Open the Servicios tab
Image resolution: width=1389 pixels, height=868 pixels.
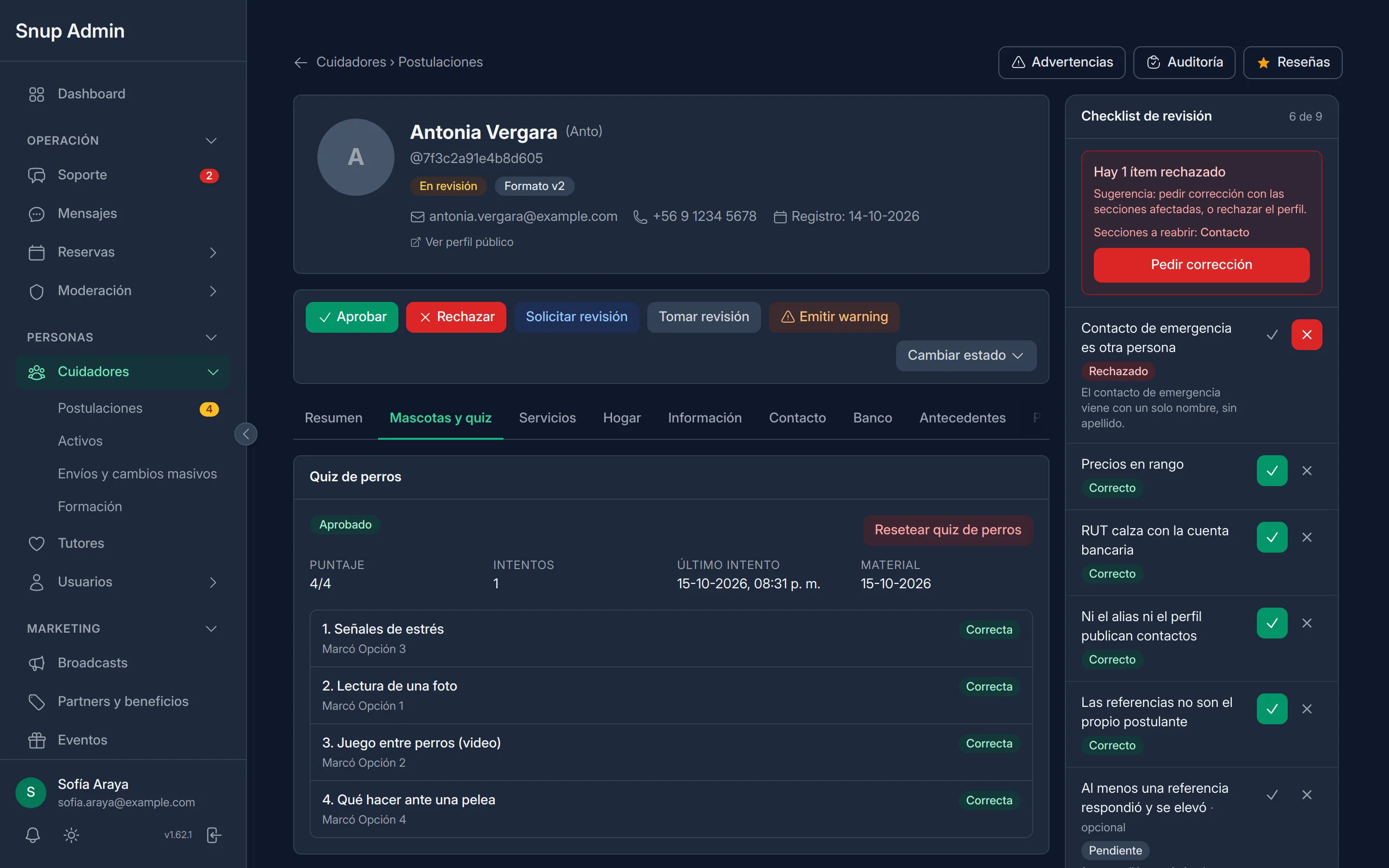point(547,418)
